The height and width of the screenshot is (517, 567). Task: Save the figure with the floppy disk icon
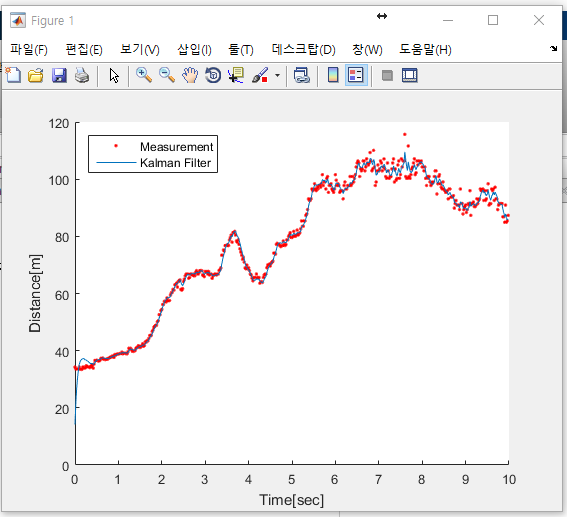[59, 76]
